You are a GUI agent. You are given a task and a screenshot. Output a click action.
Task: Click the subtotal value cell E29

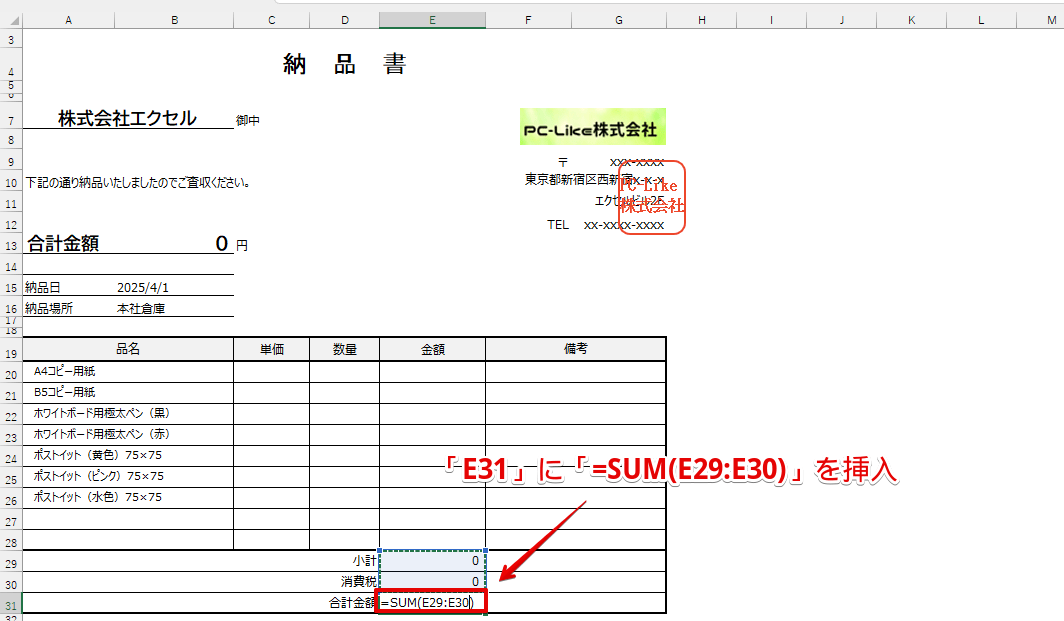[x=432, y=561]
